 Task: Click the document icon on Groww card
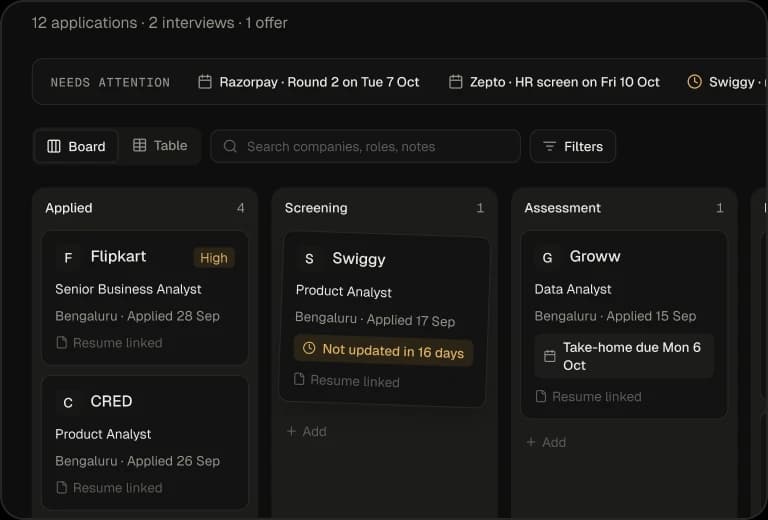coord(541,396)
